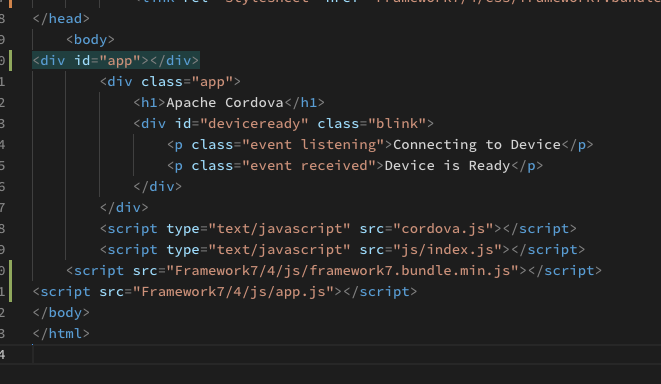
Task: Click the h1 Apache Cordova heading line
Action: click(229, 102)
